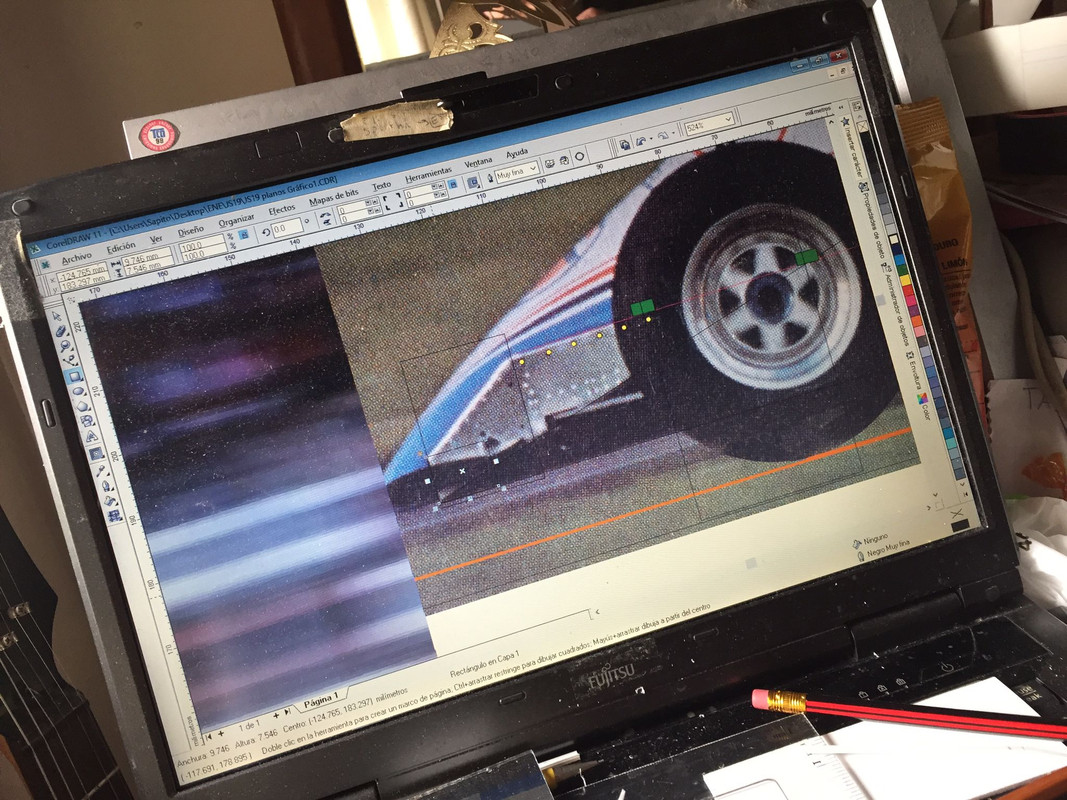Open the Ver menu
Image resolution: width=1067 pixels, height=800 pixels.
click(x=156, y=239)
